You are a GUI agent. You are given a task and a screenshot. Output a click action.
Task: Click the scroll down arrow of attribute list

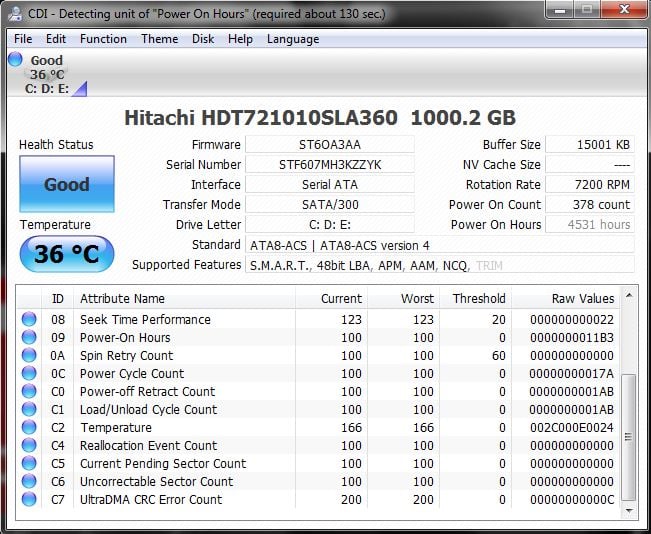coord(629,510)
